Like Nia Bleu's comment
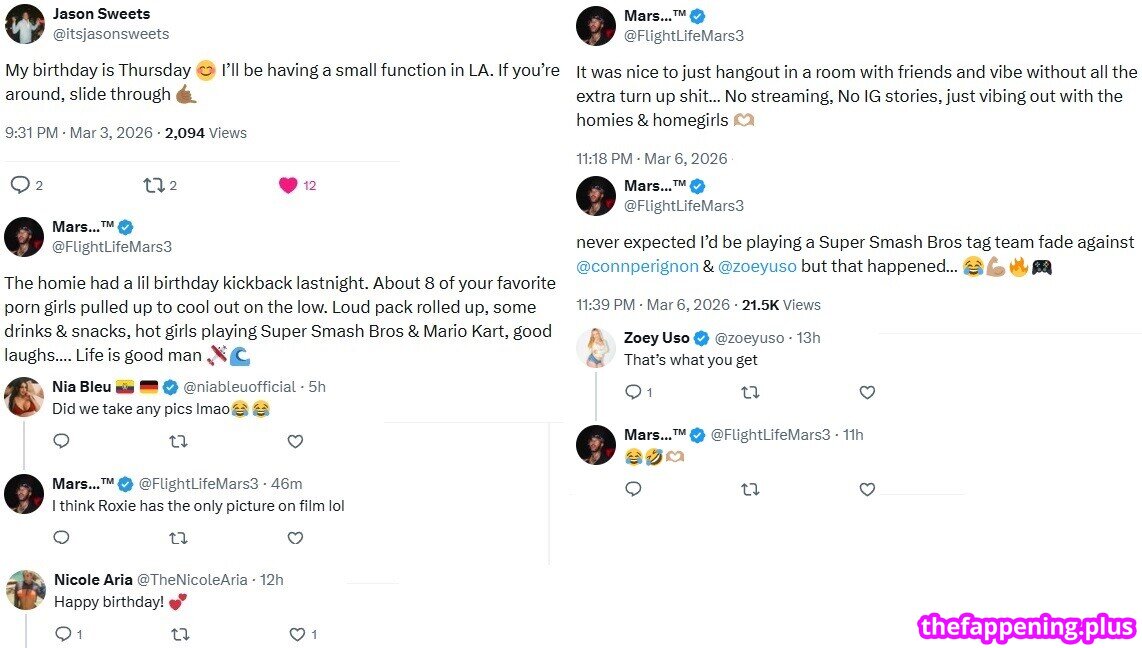This screenshot has height=648, width=1142. [295, 441]
